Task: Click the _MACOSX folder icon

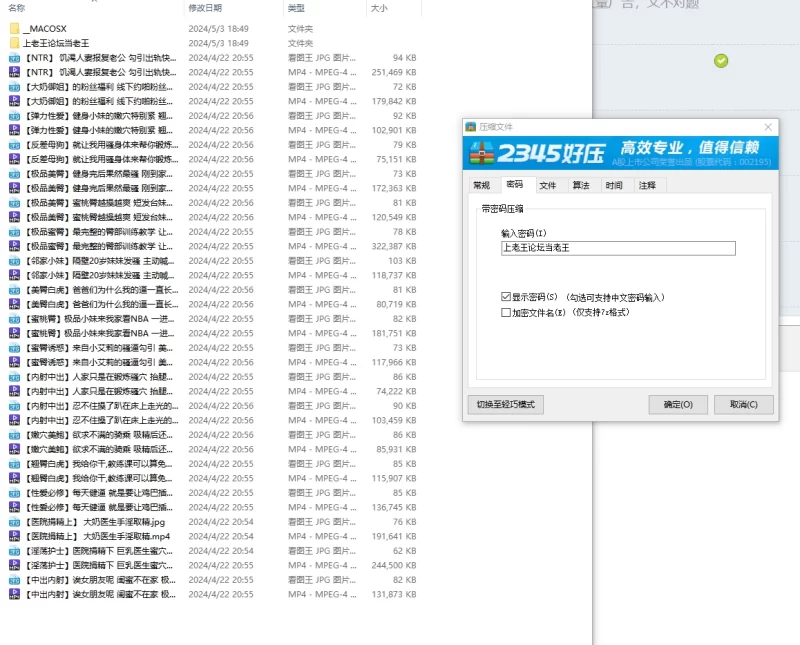Action: tap(14, 29)
